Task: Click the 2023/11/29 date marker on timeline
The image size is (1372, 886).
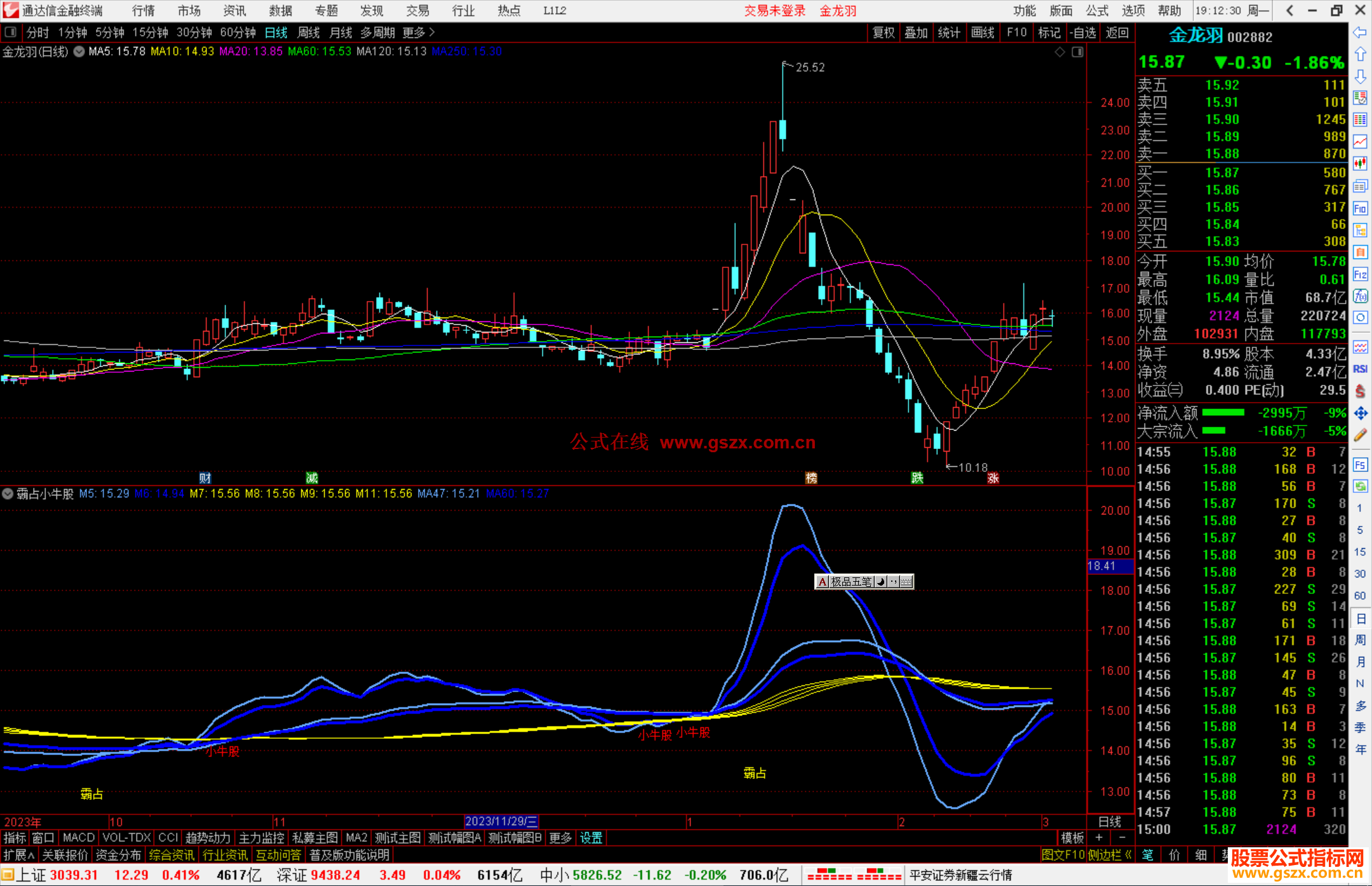Action: [x=501, y=821]
